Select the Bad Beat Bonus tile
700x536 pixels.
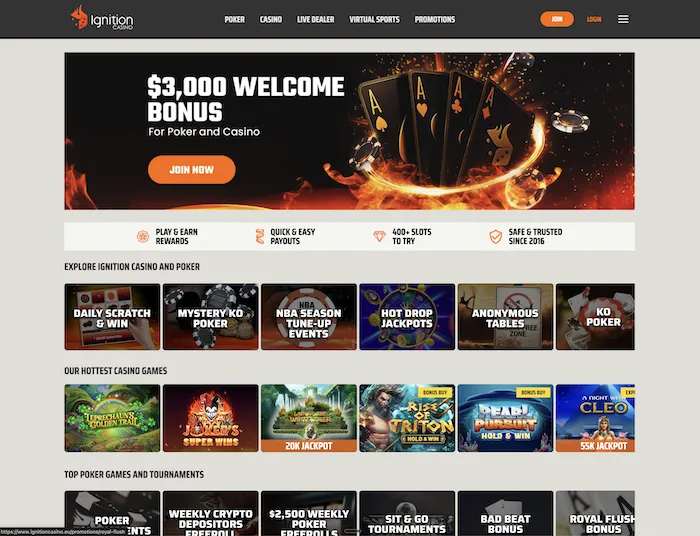pyautogui.click(x=505, y=513)
